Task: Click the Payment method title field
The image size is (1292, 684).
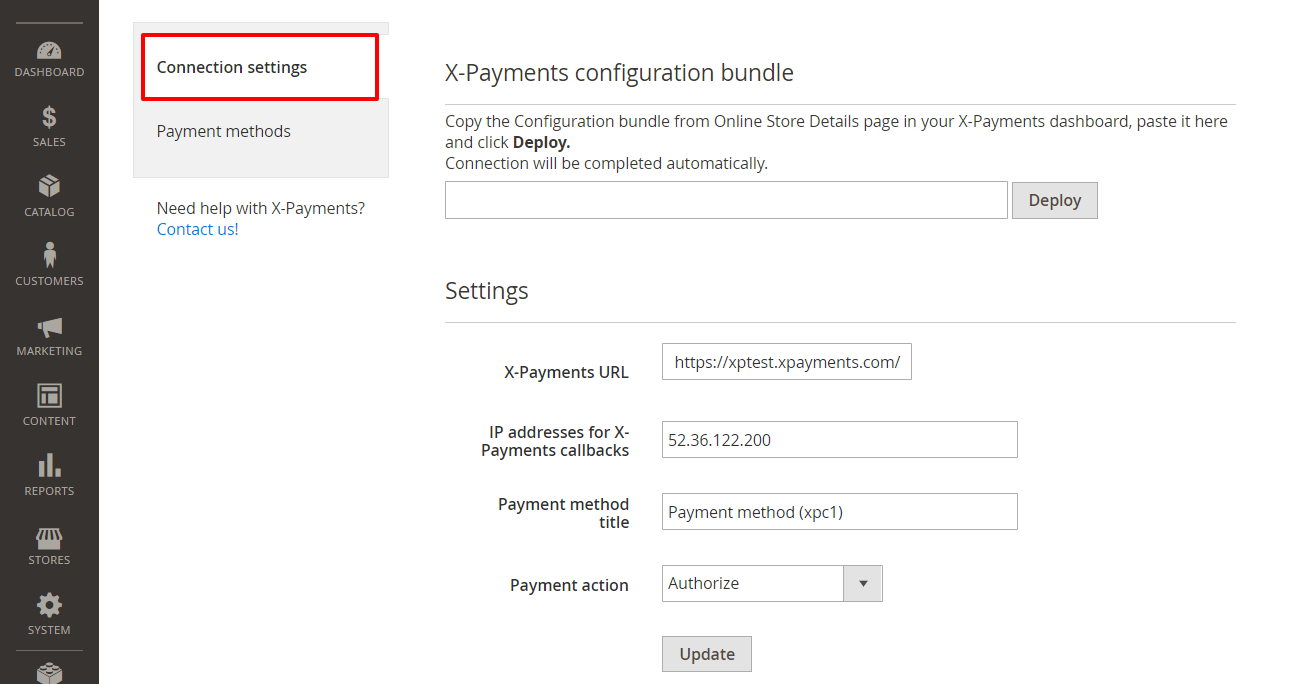Action: pos(840,512)
